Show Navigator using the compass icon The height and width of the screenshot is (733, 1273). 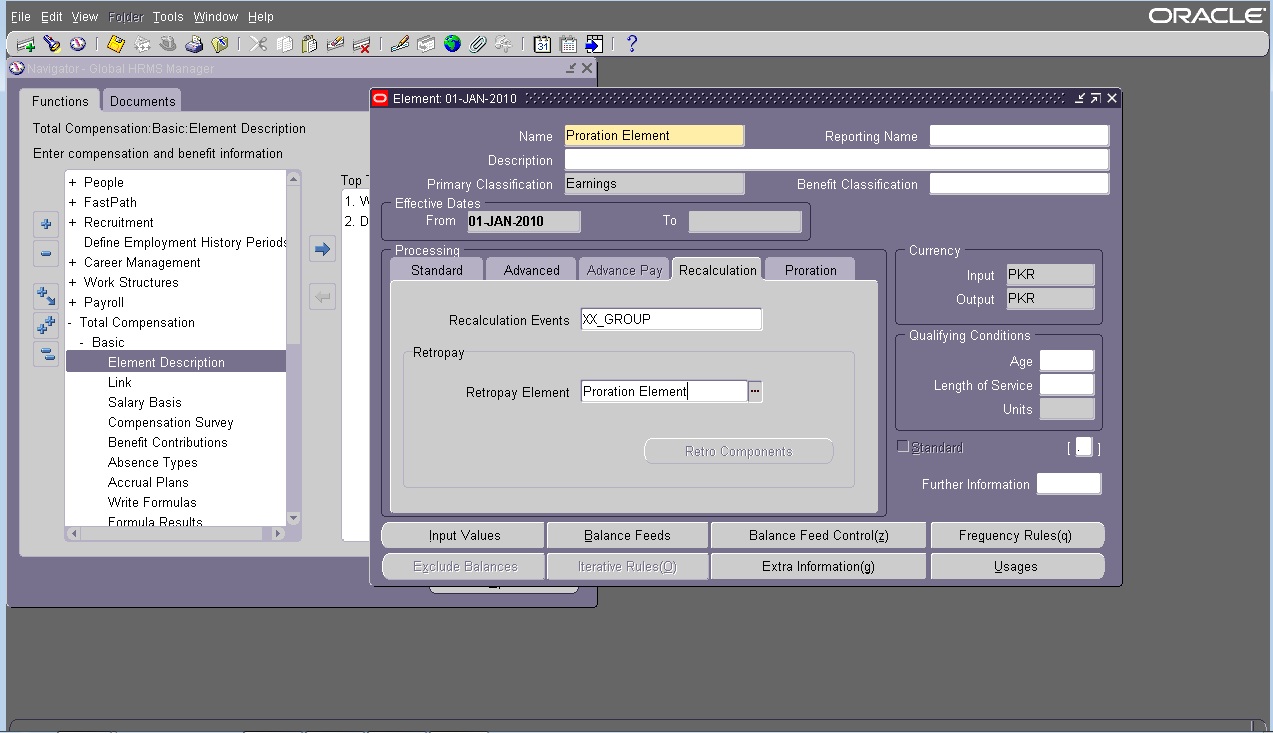77,44
